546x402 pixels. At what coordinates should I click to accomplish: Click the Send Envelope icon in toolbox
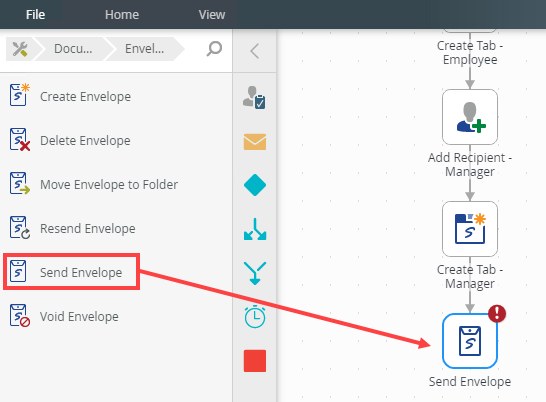[x=18, y=271]
